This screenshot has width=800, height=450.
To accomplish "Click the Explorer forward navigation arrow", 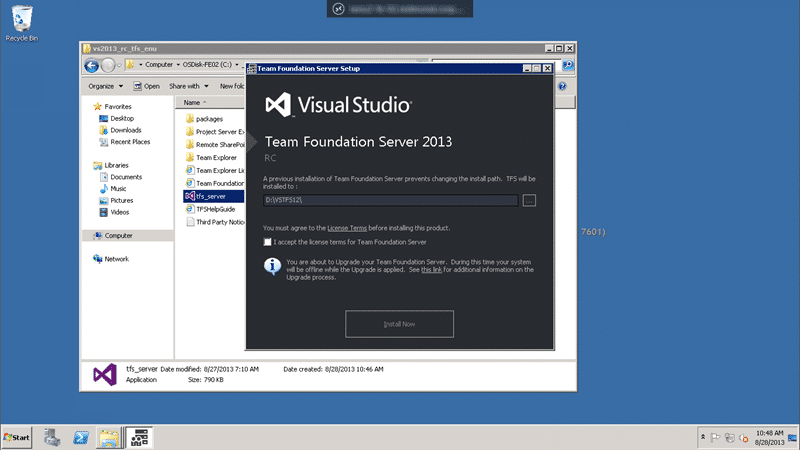I will (108, 65).
